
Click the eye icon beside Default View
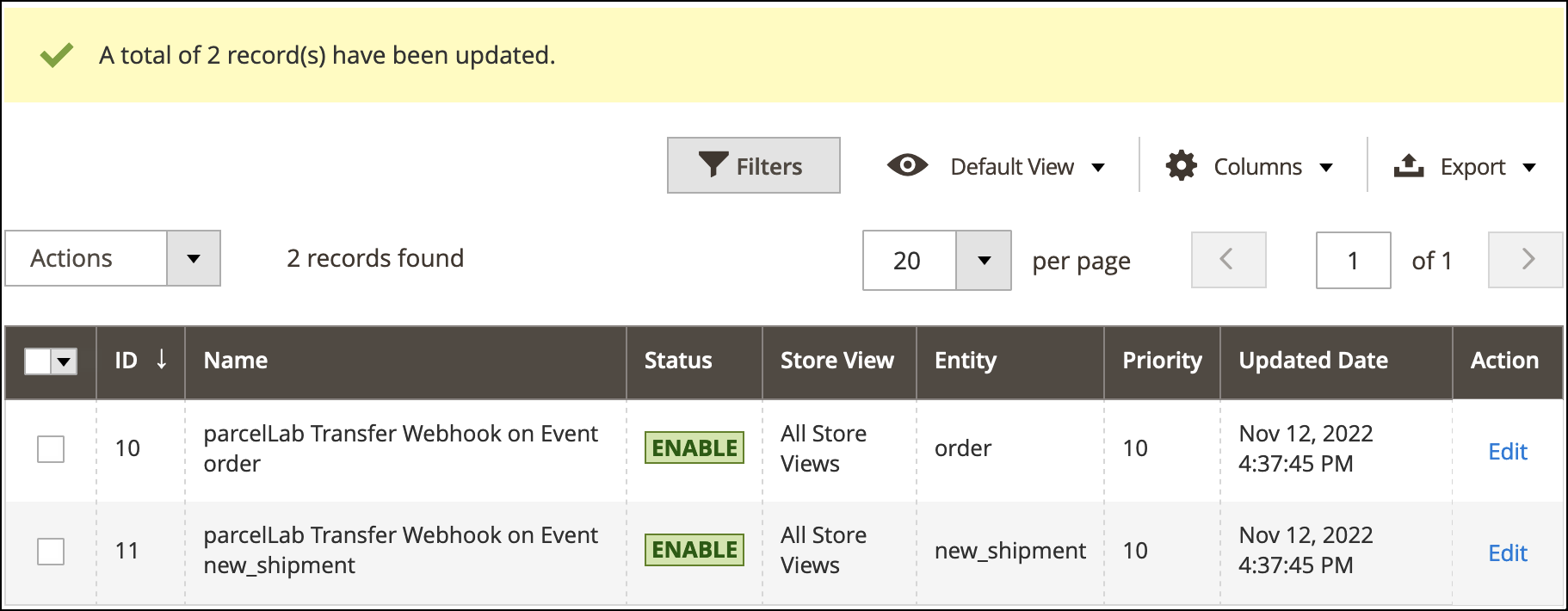[907, 165]
